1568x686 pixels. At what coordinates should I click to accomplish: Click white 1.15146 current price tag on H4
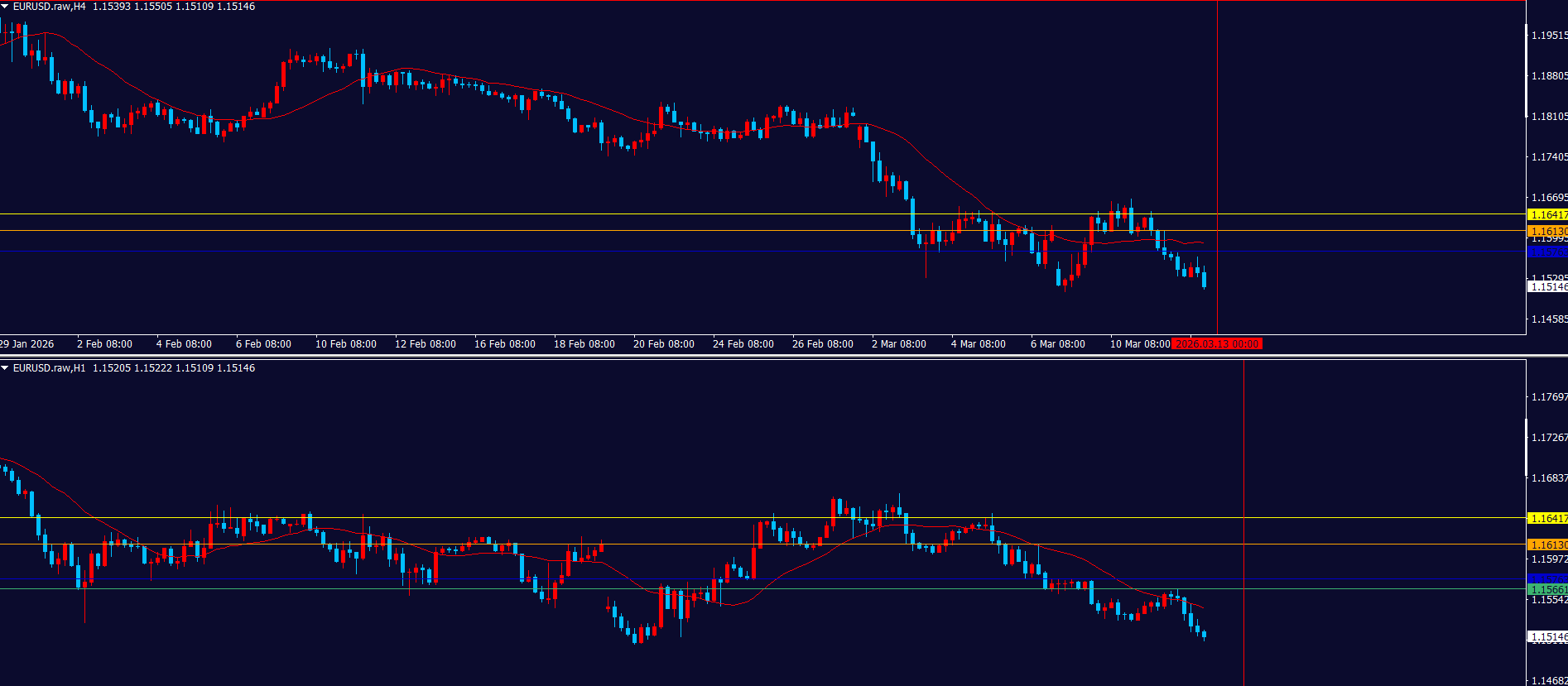(1546, 287)
